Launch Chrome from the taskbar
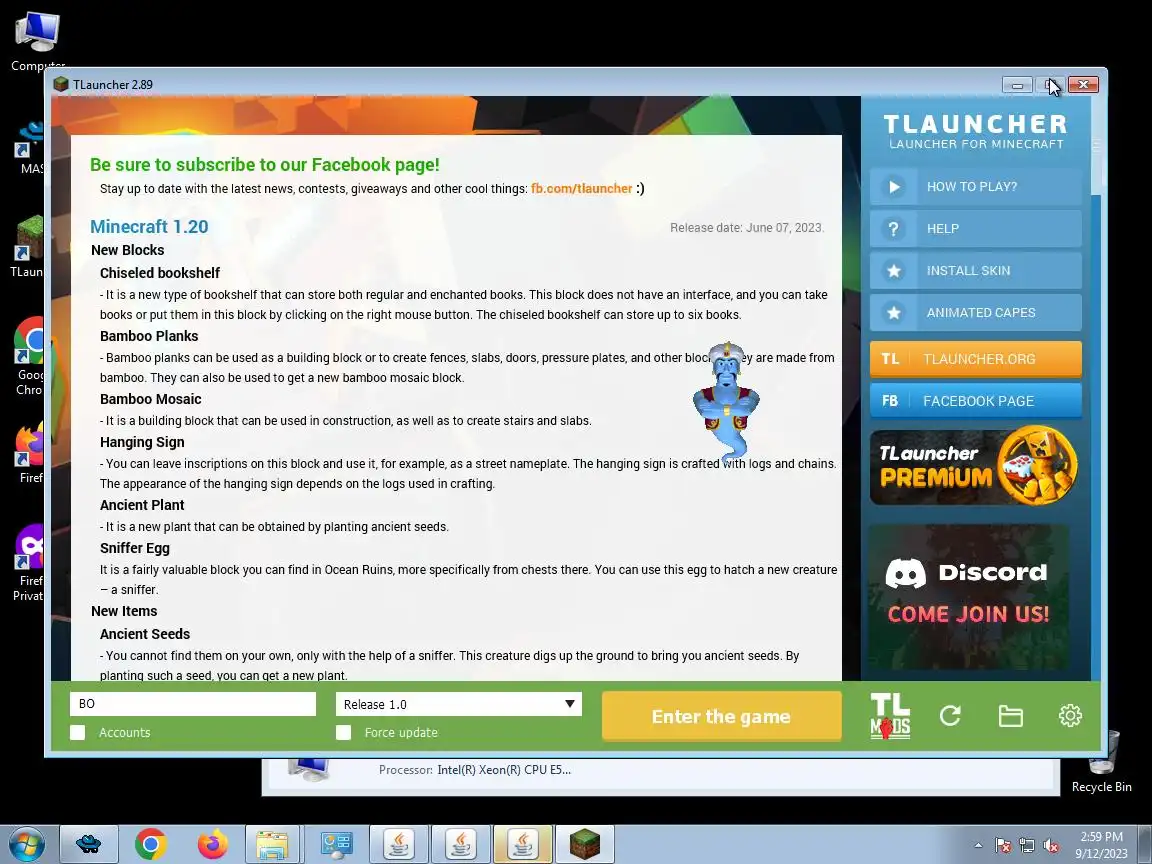 (151, 844)
